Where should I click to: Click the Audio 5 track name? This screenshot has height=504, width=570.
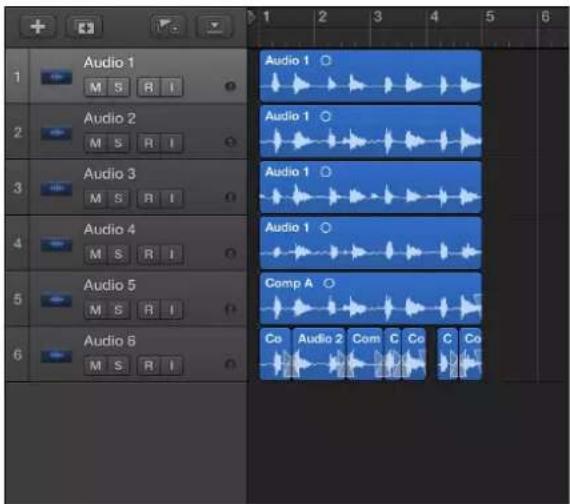click(109, 285)
